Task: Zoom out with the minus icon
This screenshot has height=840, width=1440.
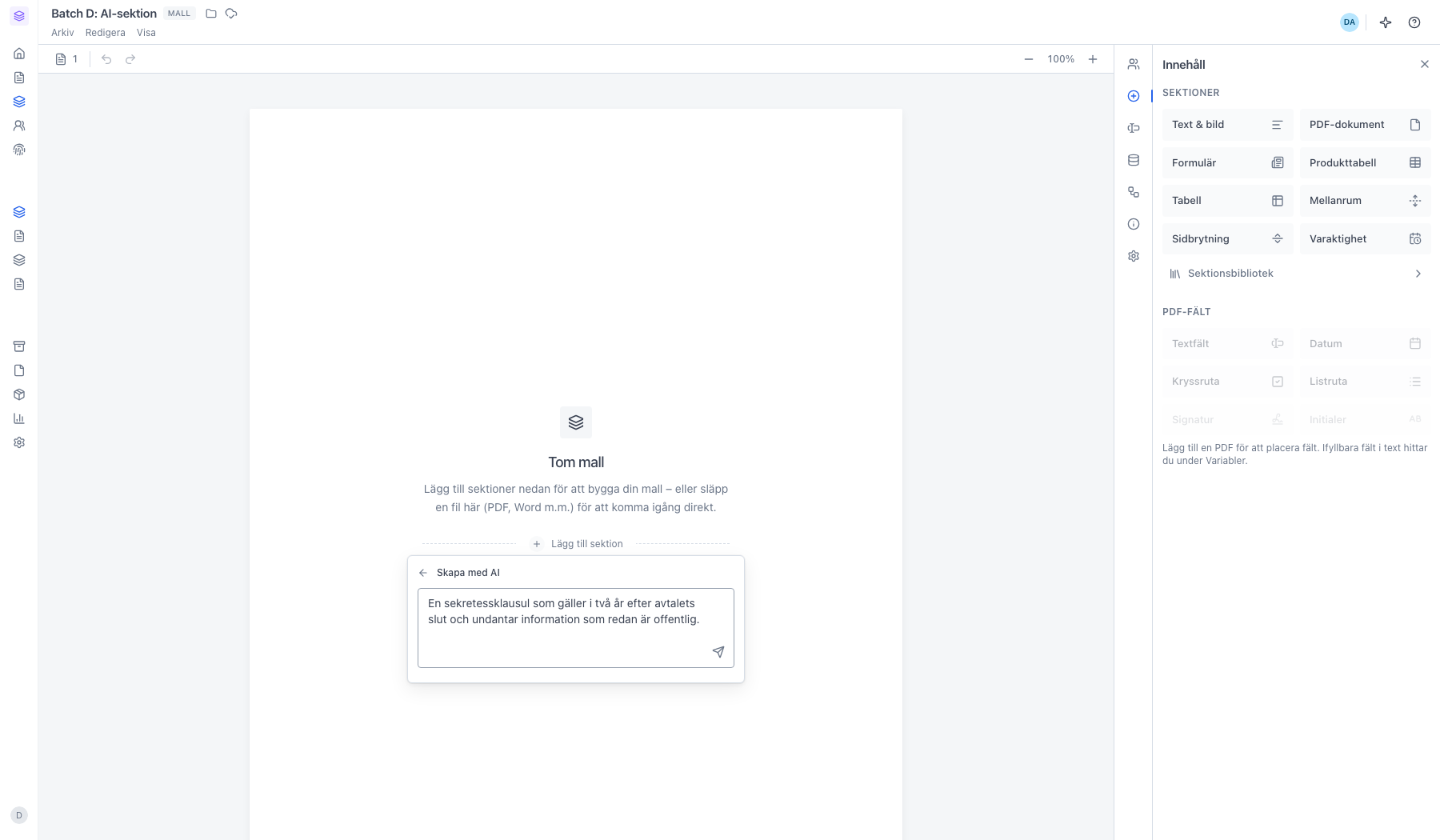Action: pos(1029,59)
